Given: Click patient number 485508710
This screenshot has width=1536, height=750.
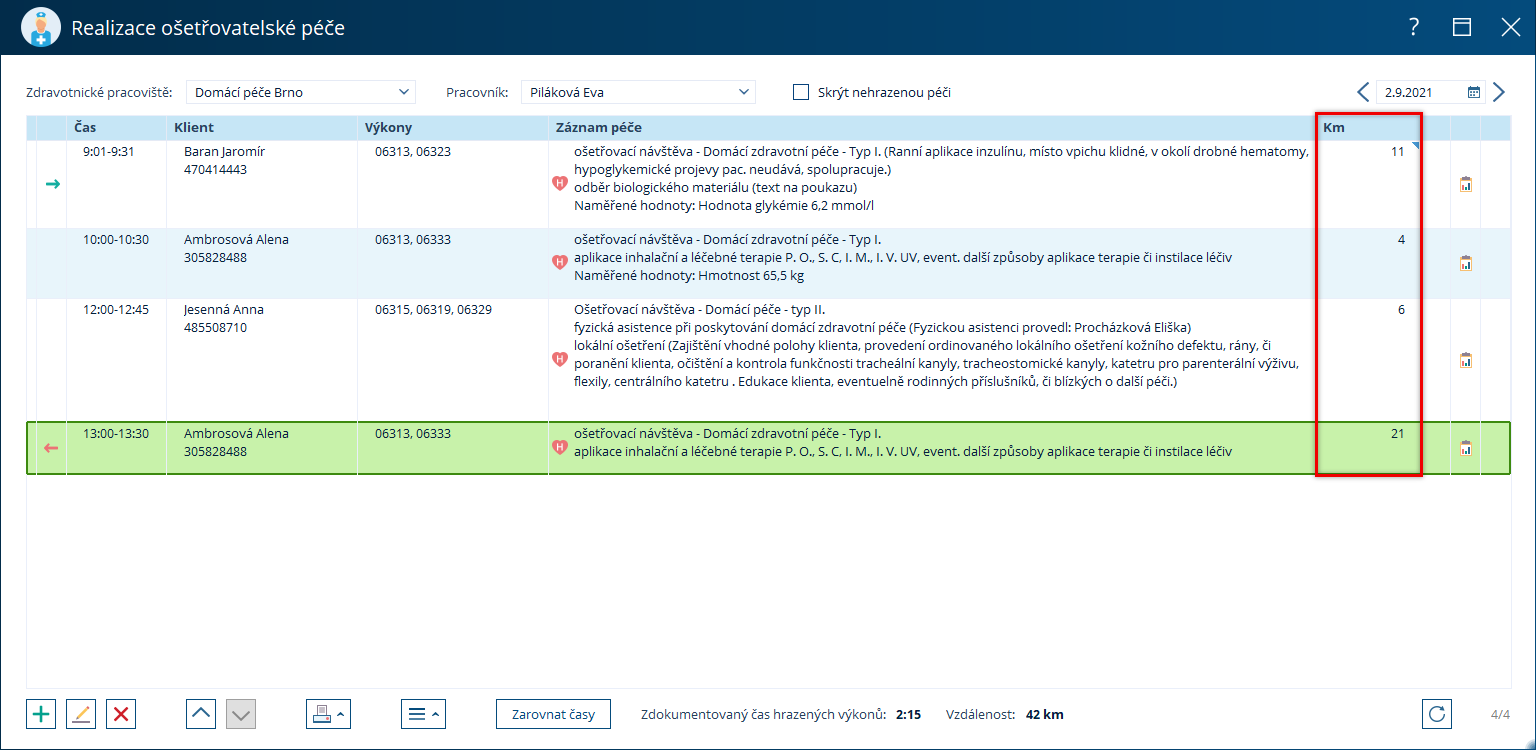Looking at the screenshot, I should point(215,328).
